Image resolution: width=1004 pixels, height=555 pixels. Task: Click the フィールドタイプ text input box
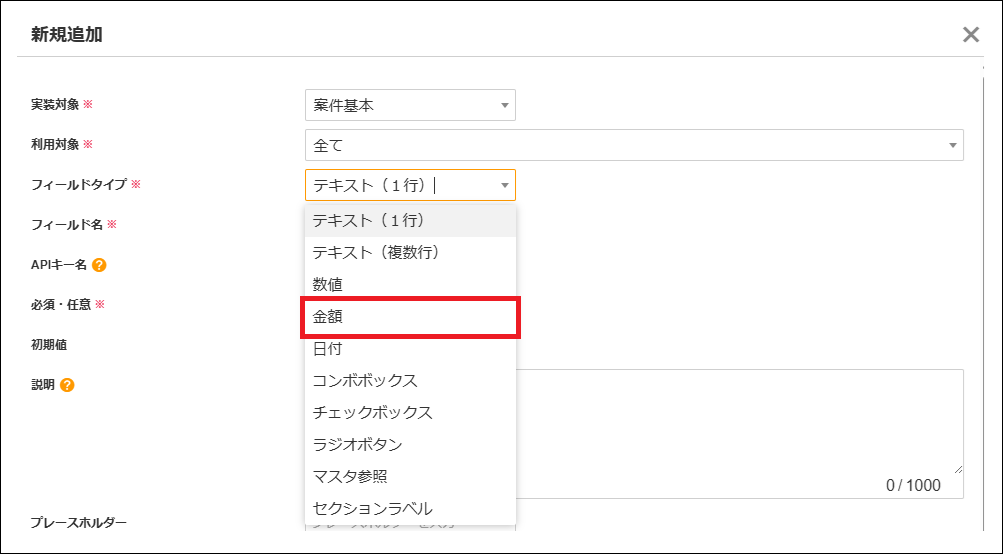point(400,185)
